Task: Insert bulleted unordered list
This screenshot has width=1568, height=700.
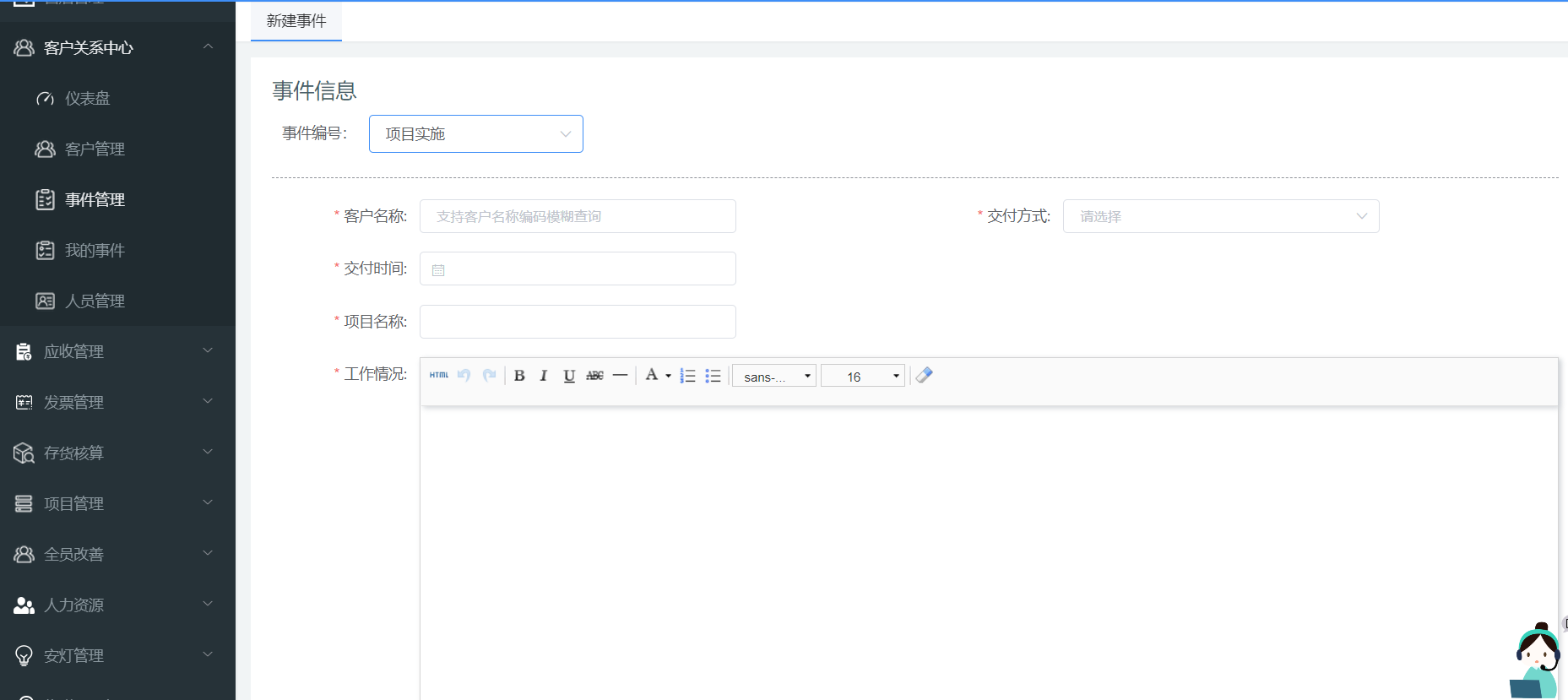Action: [x=713, y=376]
